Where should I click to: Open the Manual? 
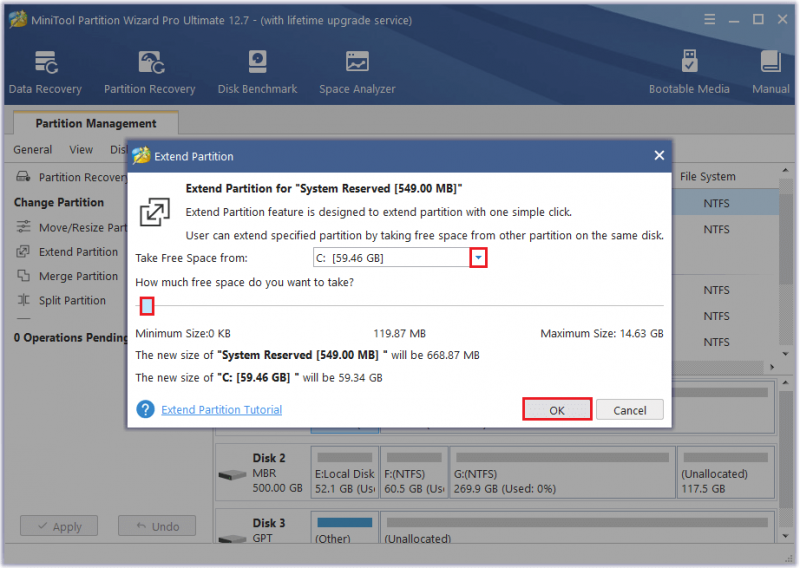(770, 72)
